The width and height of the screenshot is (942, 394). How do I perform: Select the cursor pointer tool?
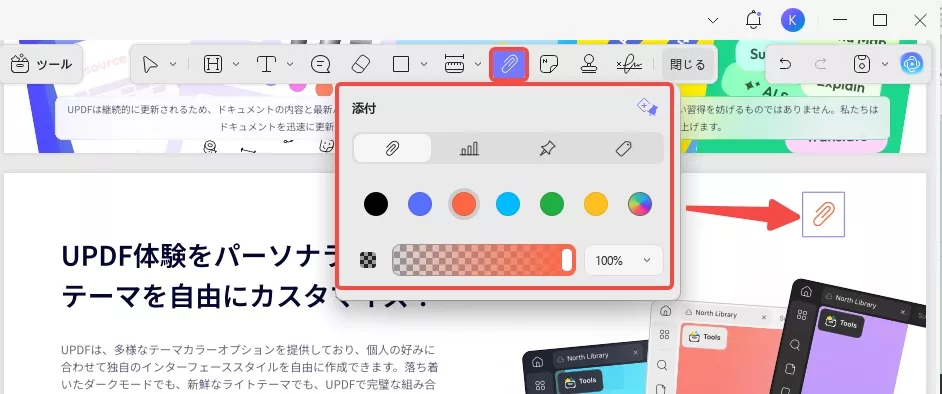[x=150, y=64]
